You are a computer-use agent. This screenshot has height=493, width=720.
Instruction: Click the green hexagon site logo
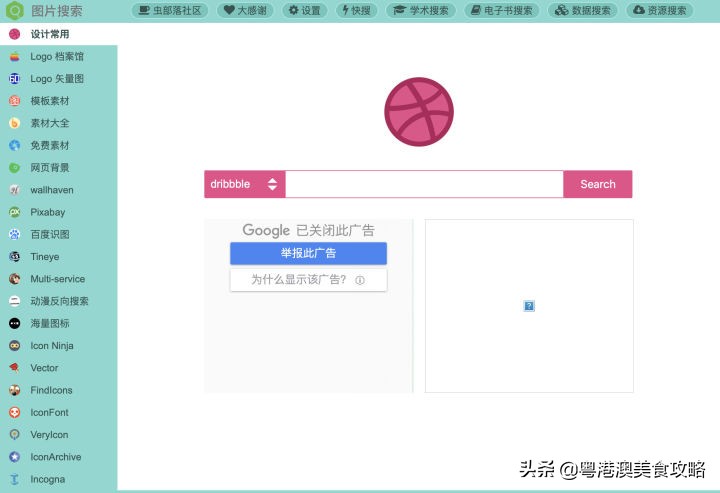point(15,10)
